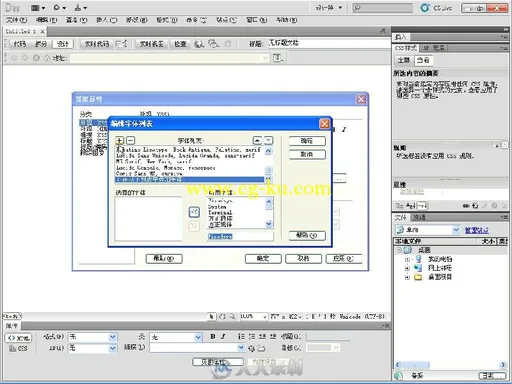Click attach style sheet link icon in CSS panel

point(466,206)
